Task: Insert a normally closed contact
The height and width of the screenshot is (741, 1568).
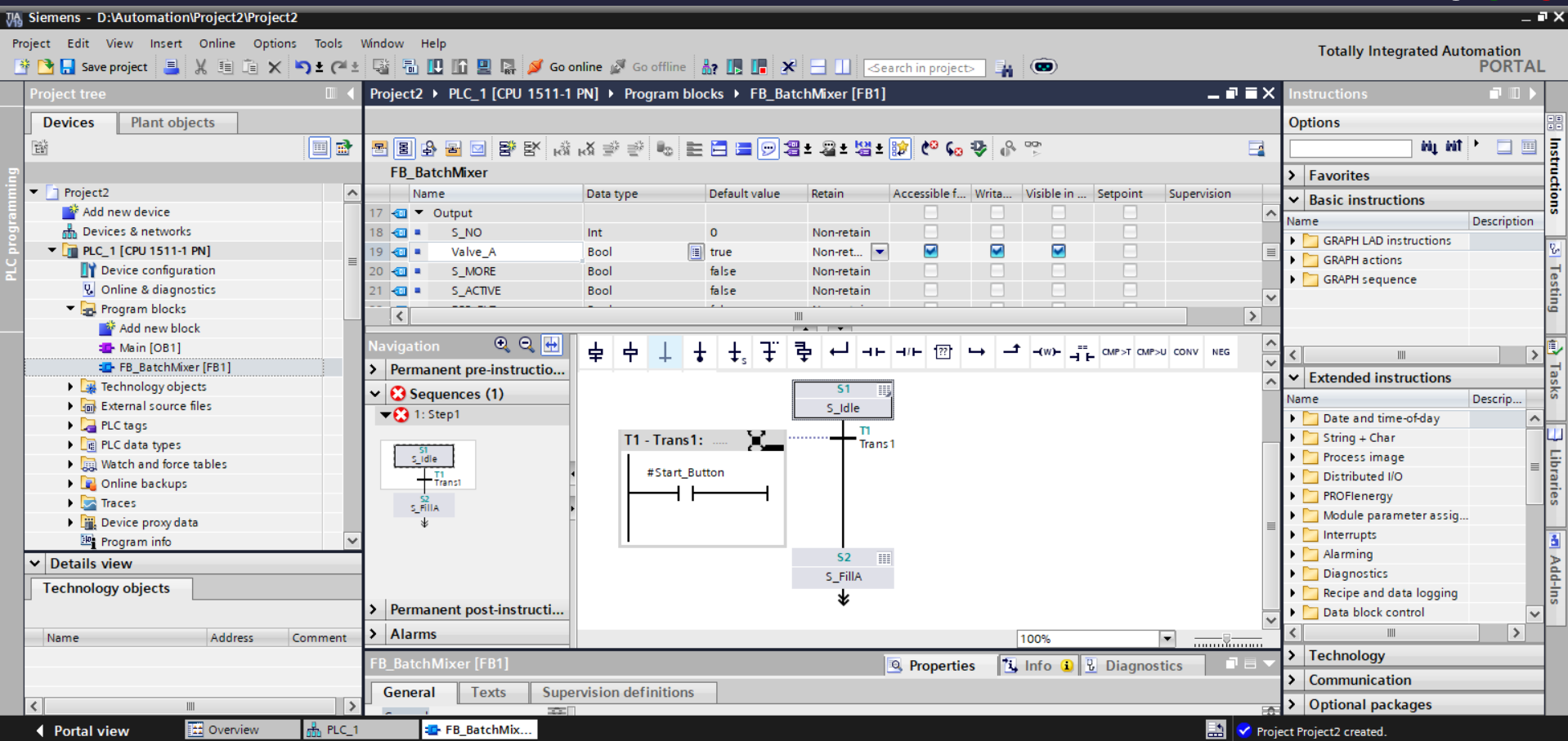Action: (908, 352)
